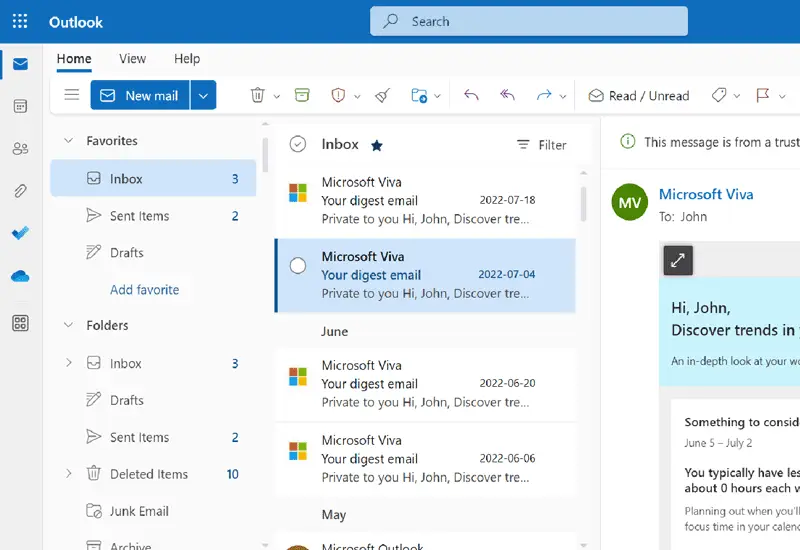Open Files paperclip icon in left rail
The width and height of the screenshot is (800, 550).
tap(20, 191)
